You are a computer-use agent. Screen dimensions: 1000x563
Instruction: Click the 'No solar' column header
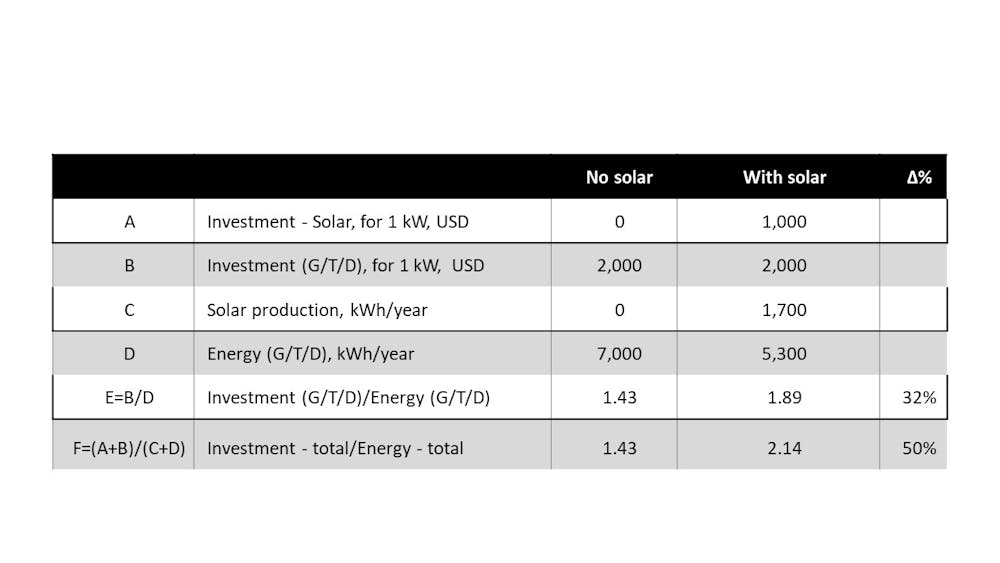click(x=619, y=177)
